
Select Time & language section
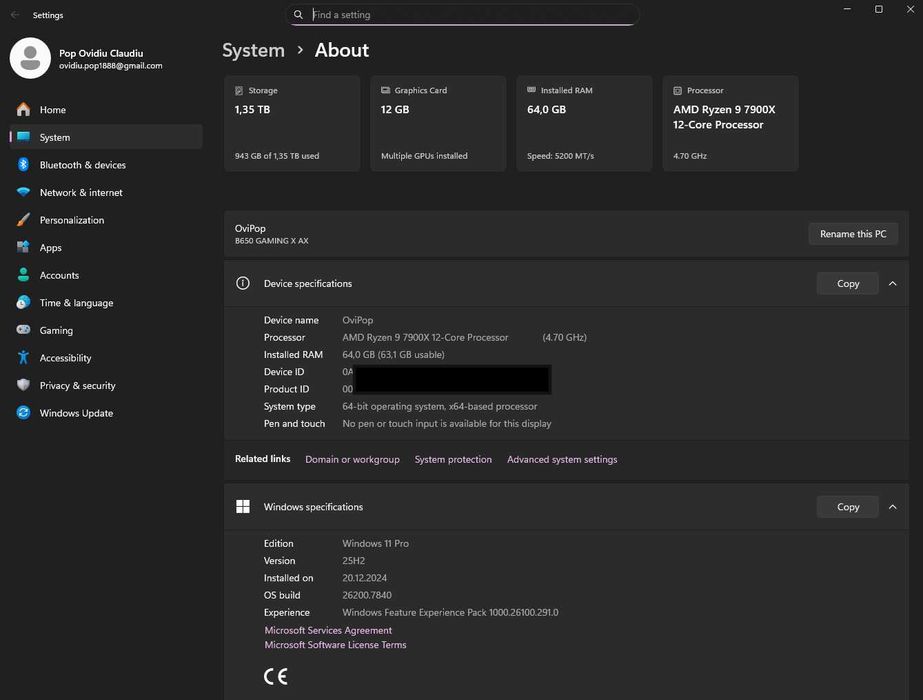tap(107, 303)
